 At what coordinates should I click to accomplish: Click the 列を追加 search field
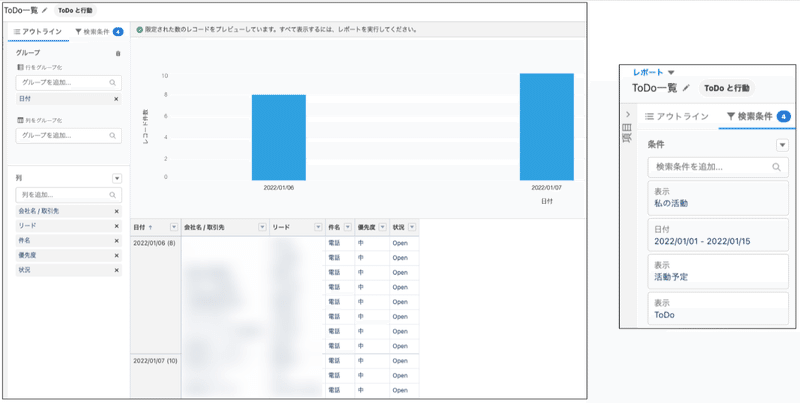click(x=68, y=195)
